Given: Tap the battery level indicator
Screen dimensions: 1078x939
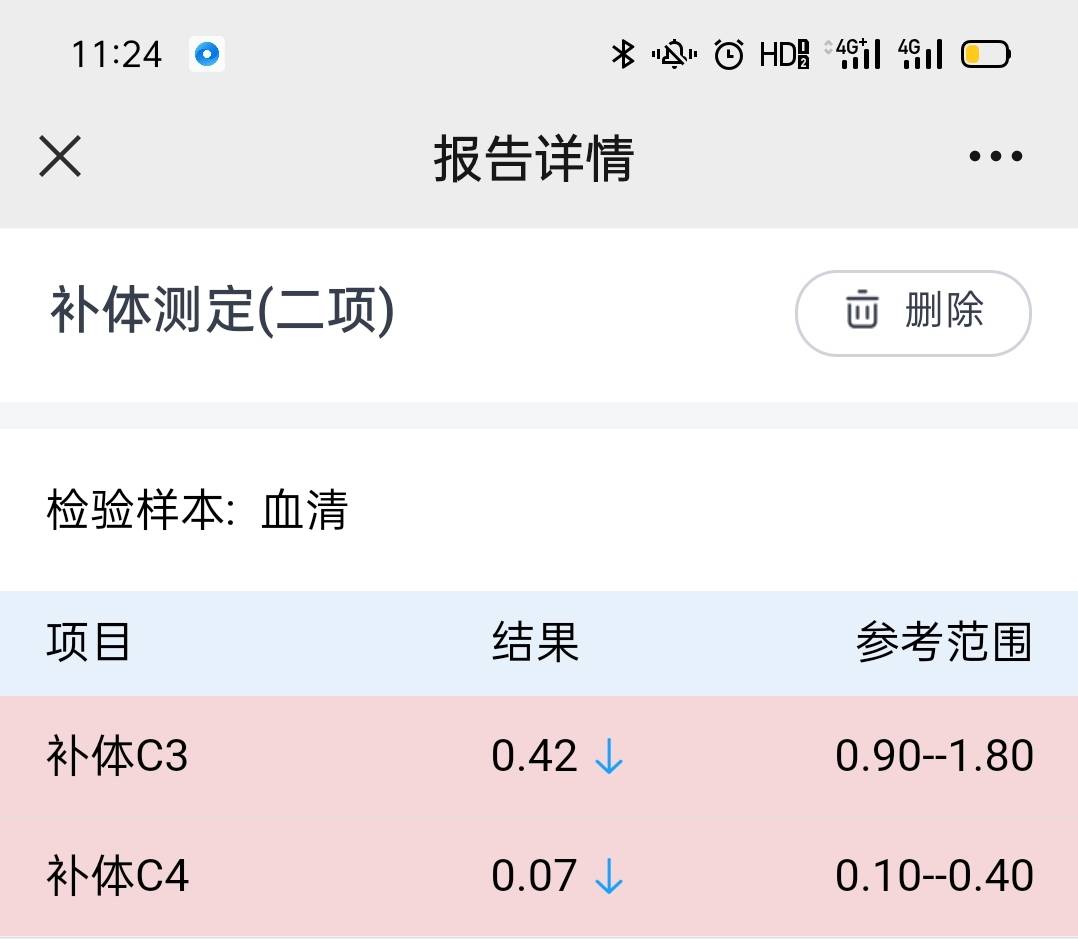Looking at the screenshot, I should coord(985,55).
